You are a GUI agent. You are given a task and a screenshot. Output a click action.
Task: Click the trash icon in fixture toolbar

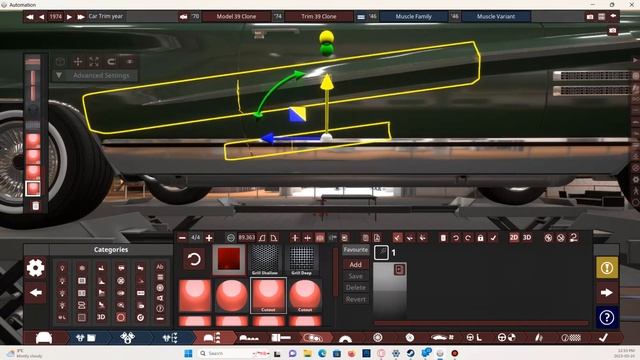tap(443, 238)
